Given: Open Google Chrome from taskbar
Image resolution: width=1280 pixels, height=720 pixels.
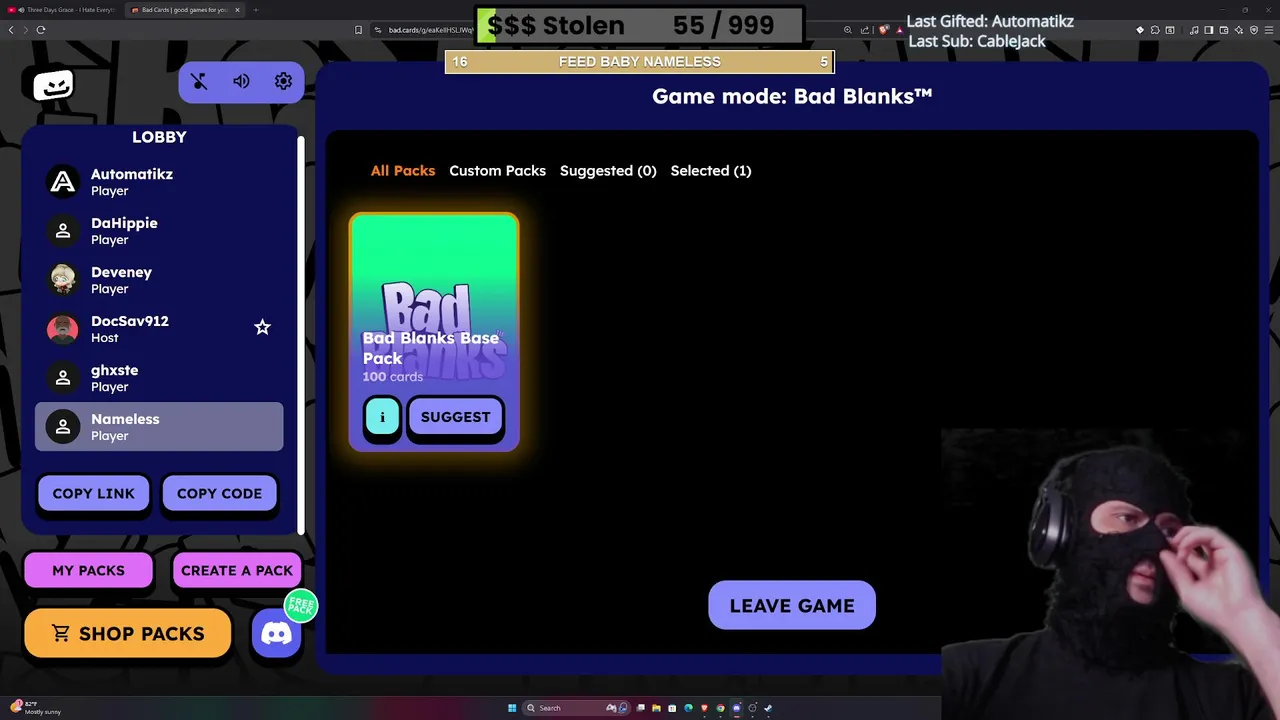Looking at the screenshot, I should tap(720, 708).
